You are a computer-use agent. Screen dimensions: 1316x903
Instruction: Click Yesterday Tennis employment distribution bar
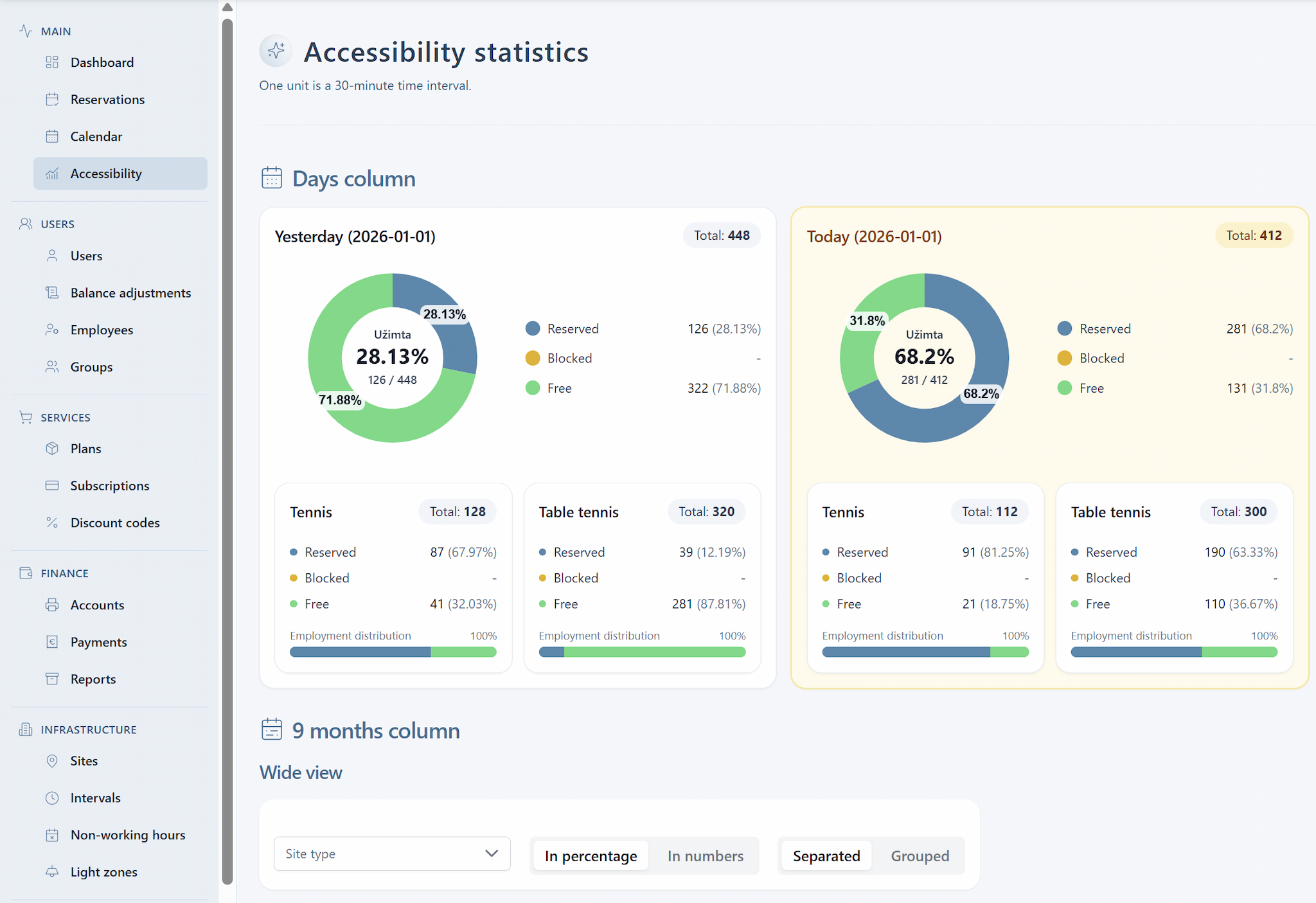pyautogui.click(x=393, y=652)
